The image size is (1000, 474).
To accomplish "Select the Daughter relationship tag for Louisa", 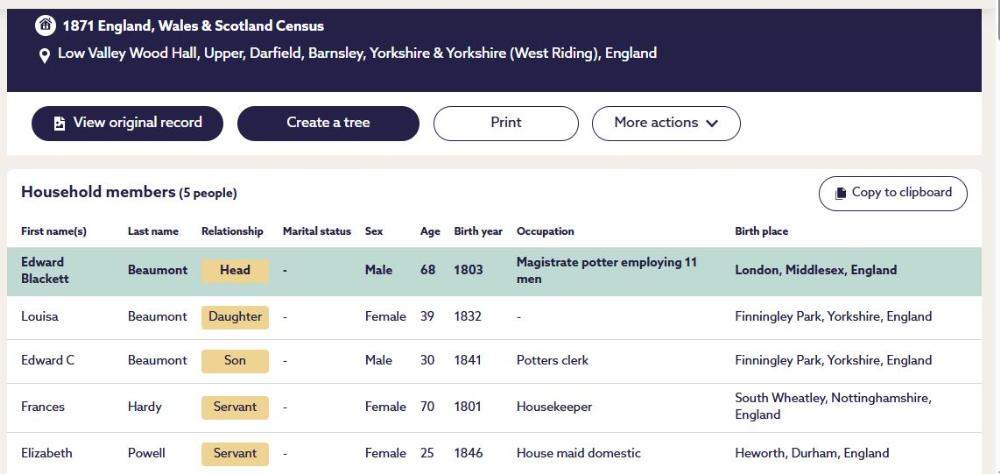I will tap(235, 317).
